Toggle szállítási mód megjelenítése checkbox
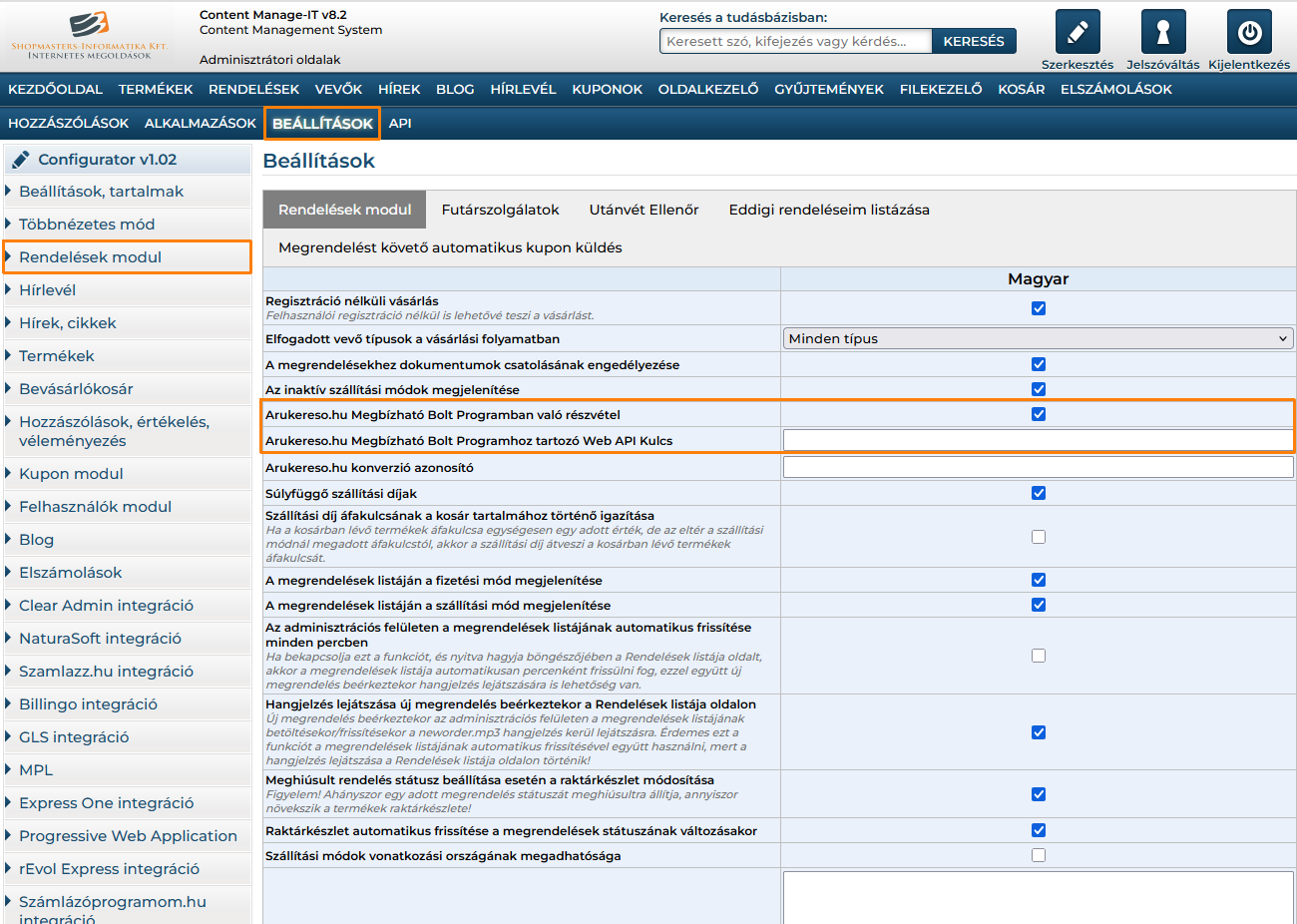Viewport: 1297px width, 924px height. 1039,605
